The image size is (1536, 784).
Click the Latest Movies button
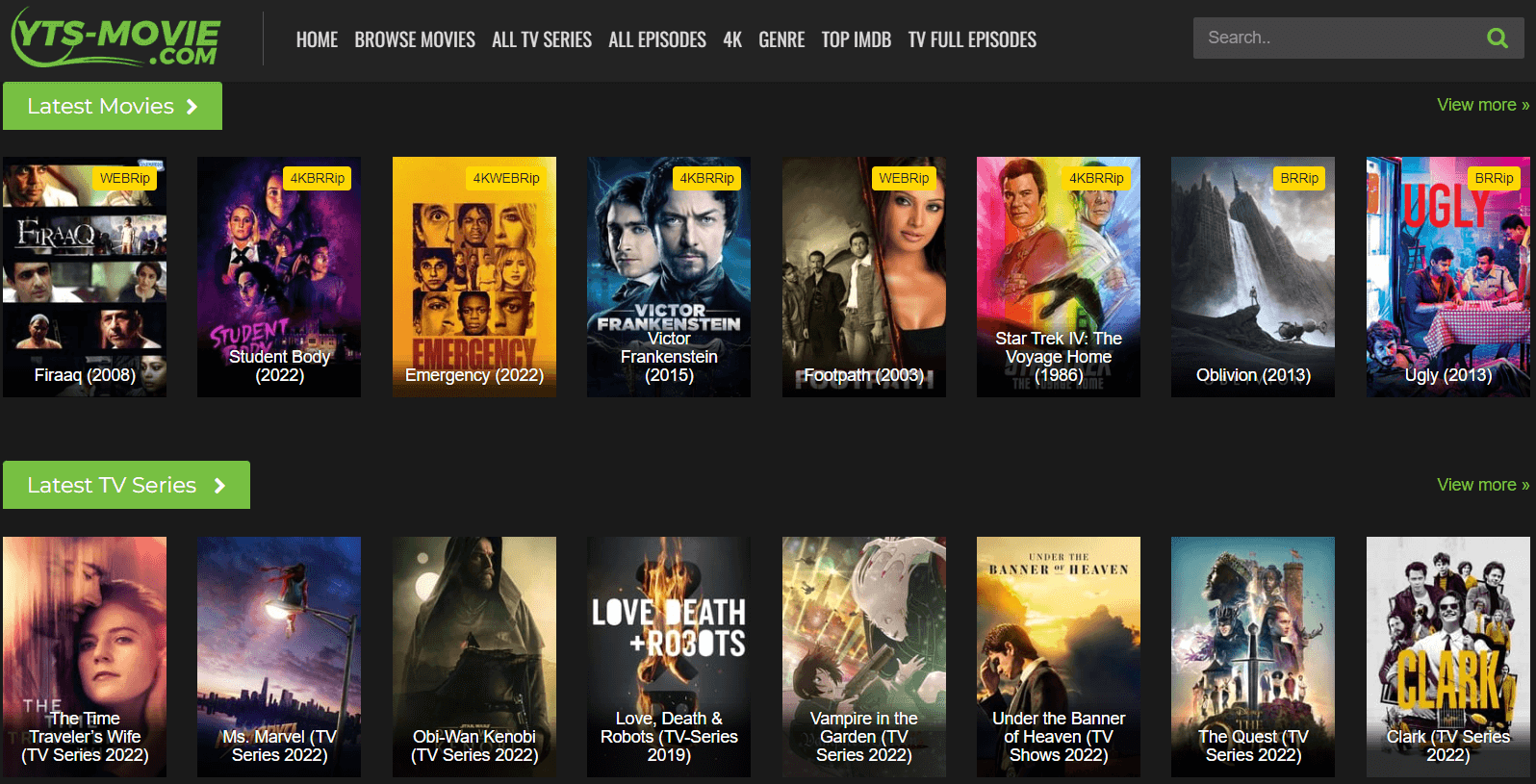[113, 106]
